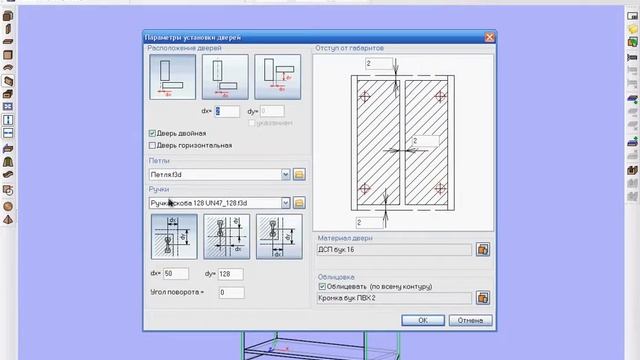Click the arch-shaped element tool
Viewport: 640px width, 360px height.
pos(8,162)
